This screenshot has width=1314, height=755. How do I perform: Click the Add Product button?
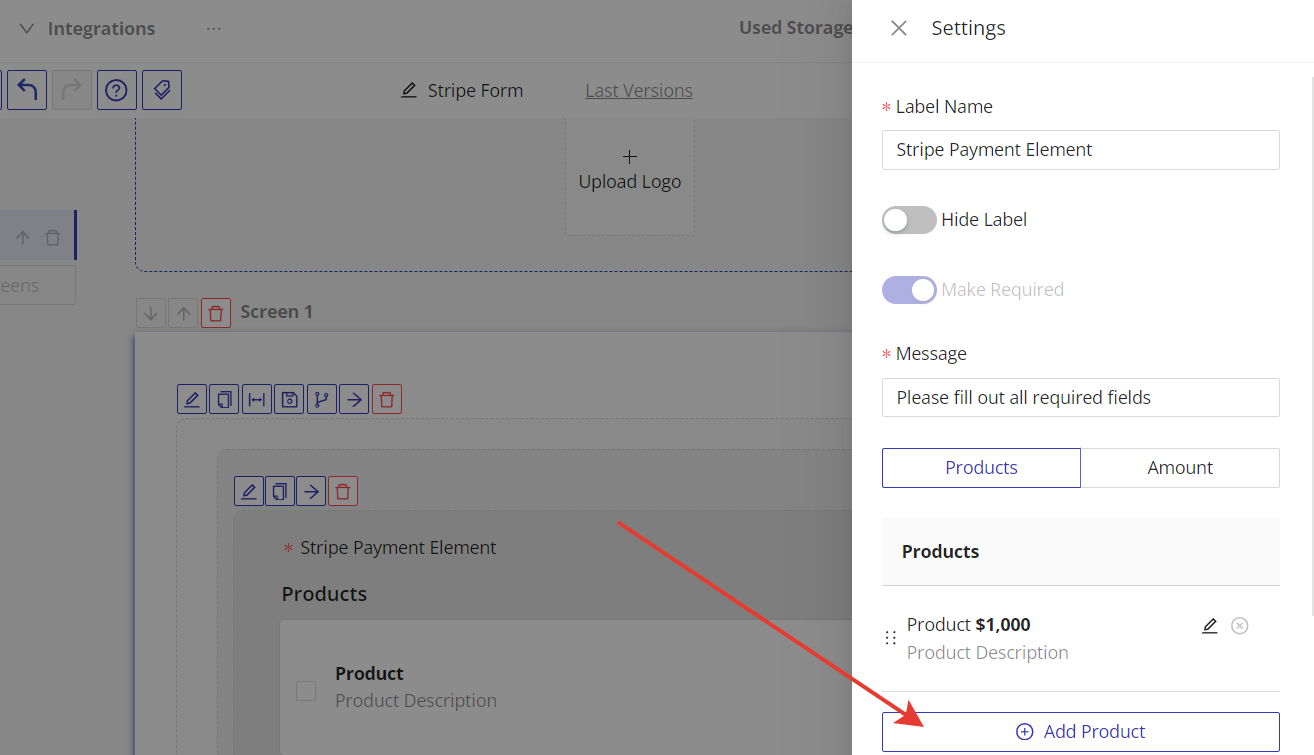(x=1080, y=732)
